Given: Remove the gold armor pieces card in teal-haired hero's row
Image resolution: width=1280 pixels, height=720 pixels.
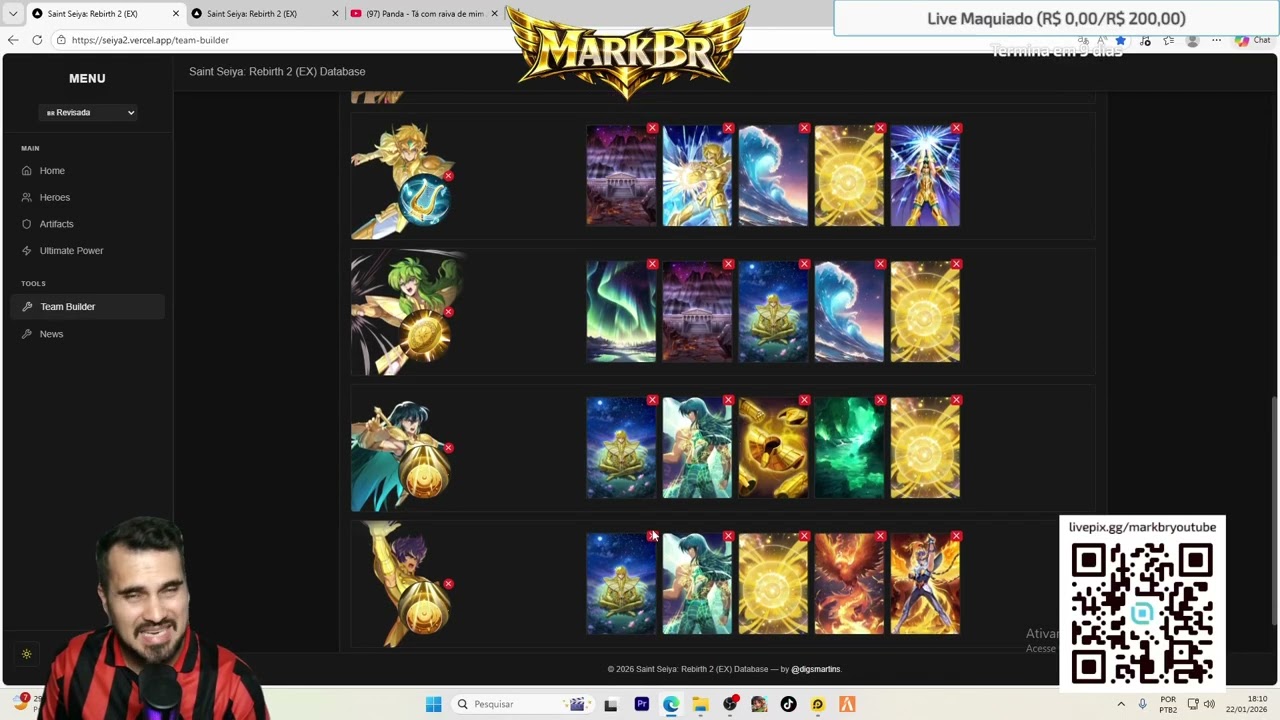Looking at the screenshot, I should click(x=804, y=400).
